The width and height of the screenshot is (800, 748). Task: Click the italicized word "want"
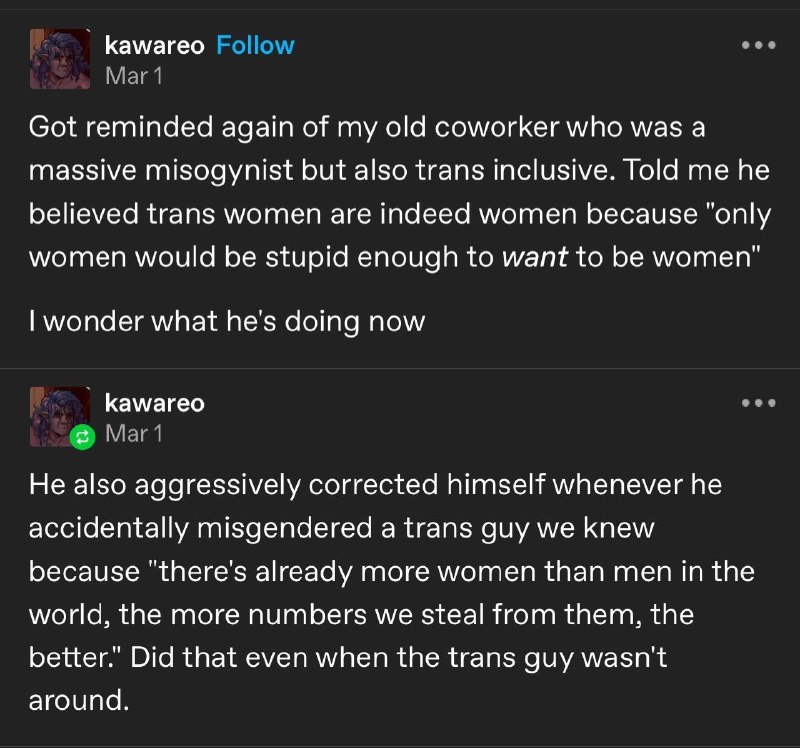534,257
